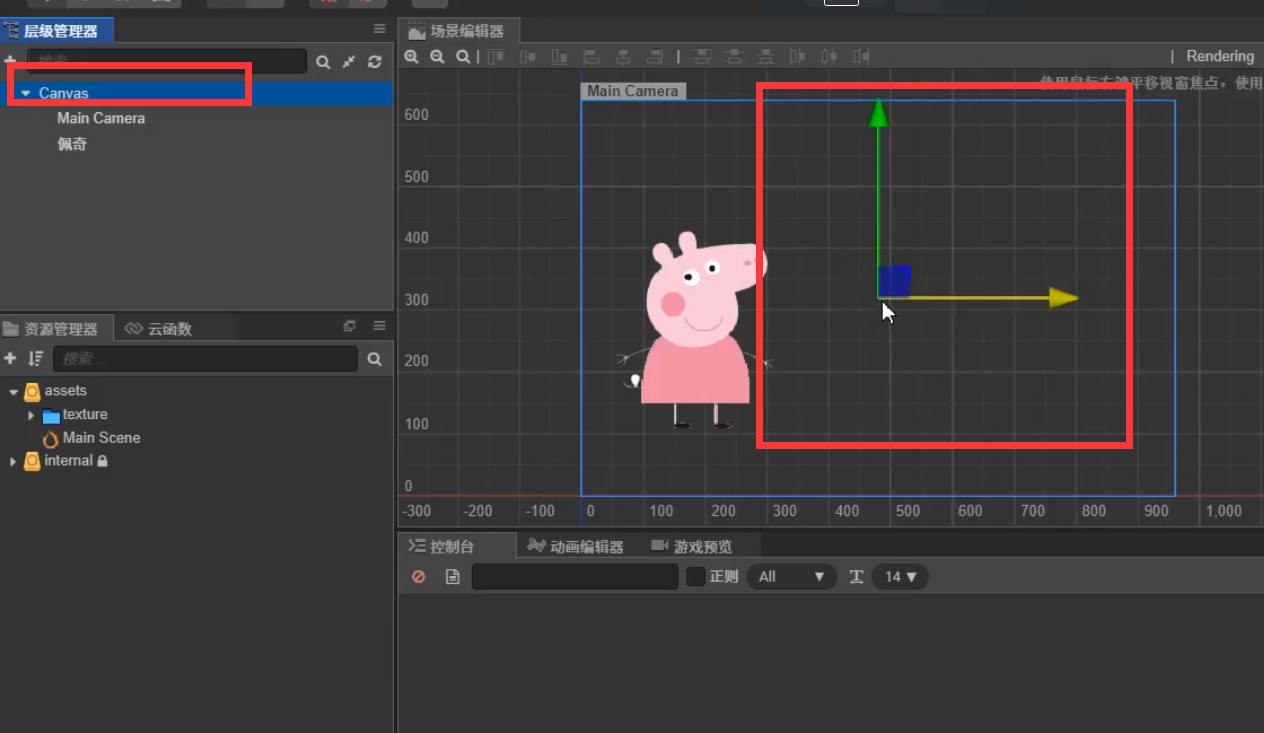Zoom out the scene editor view
This screenshot has height=733, width=1264.
437,57
